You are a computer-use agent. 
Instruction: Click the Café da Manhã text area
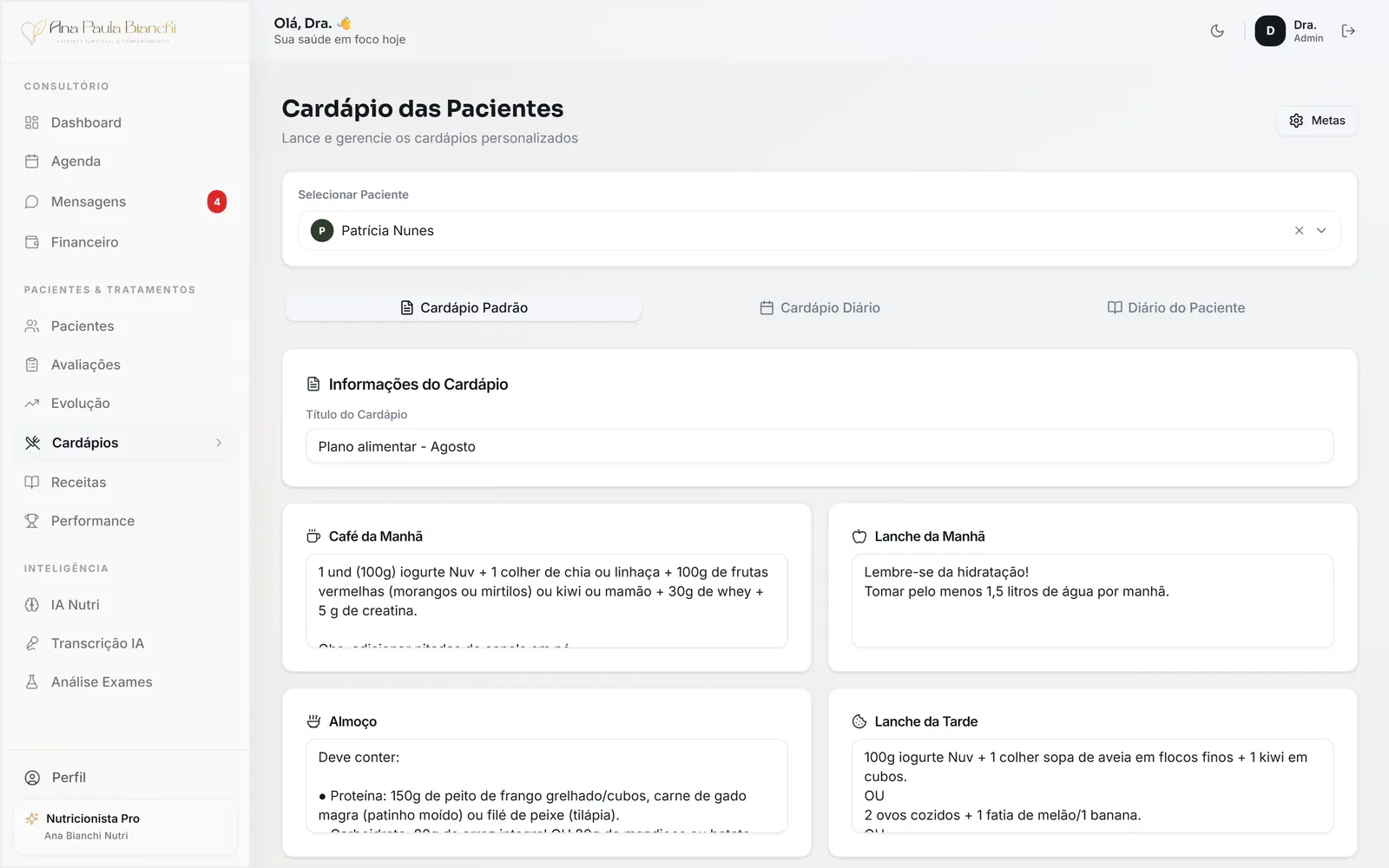point(547,601)
